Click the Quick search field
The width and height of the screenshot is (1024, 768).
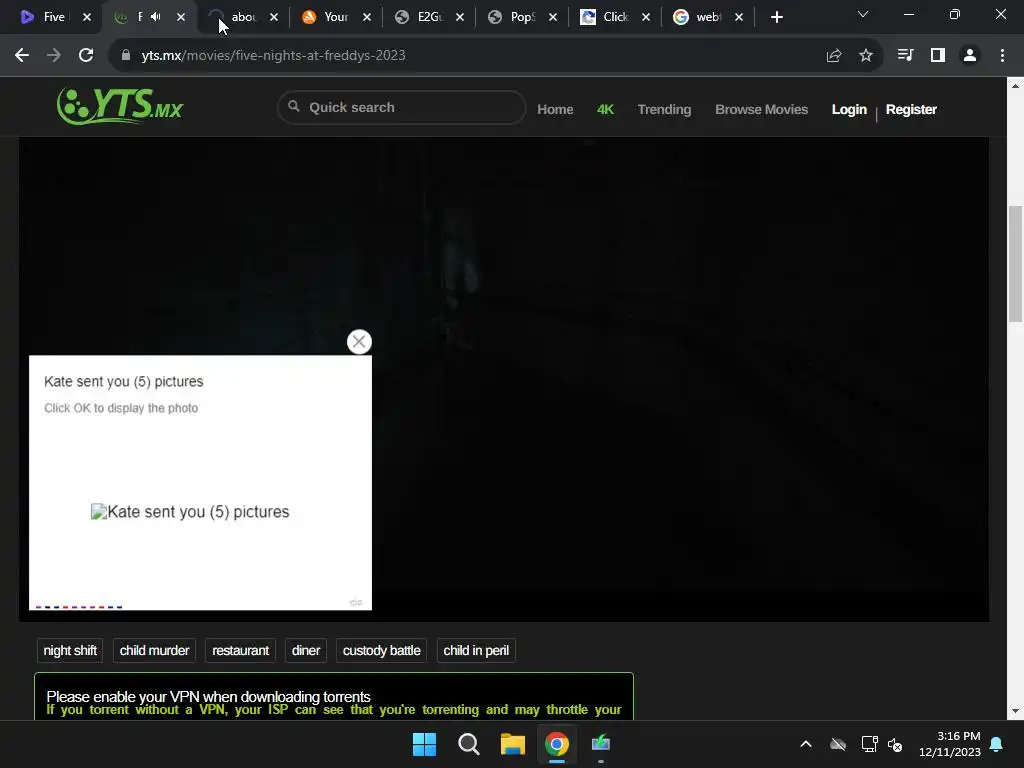(402, 108)
